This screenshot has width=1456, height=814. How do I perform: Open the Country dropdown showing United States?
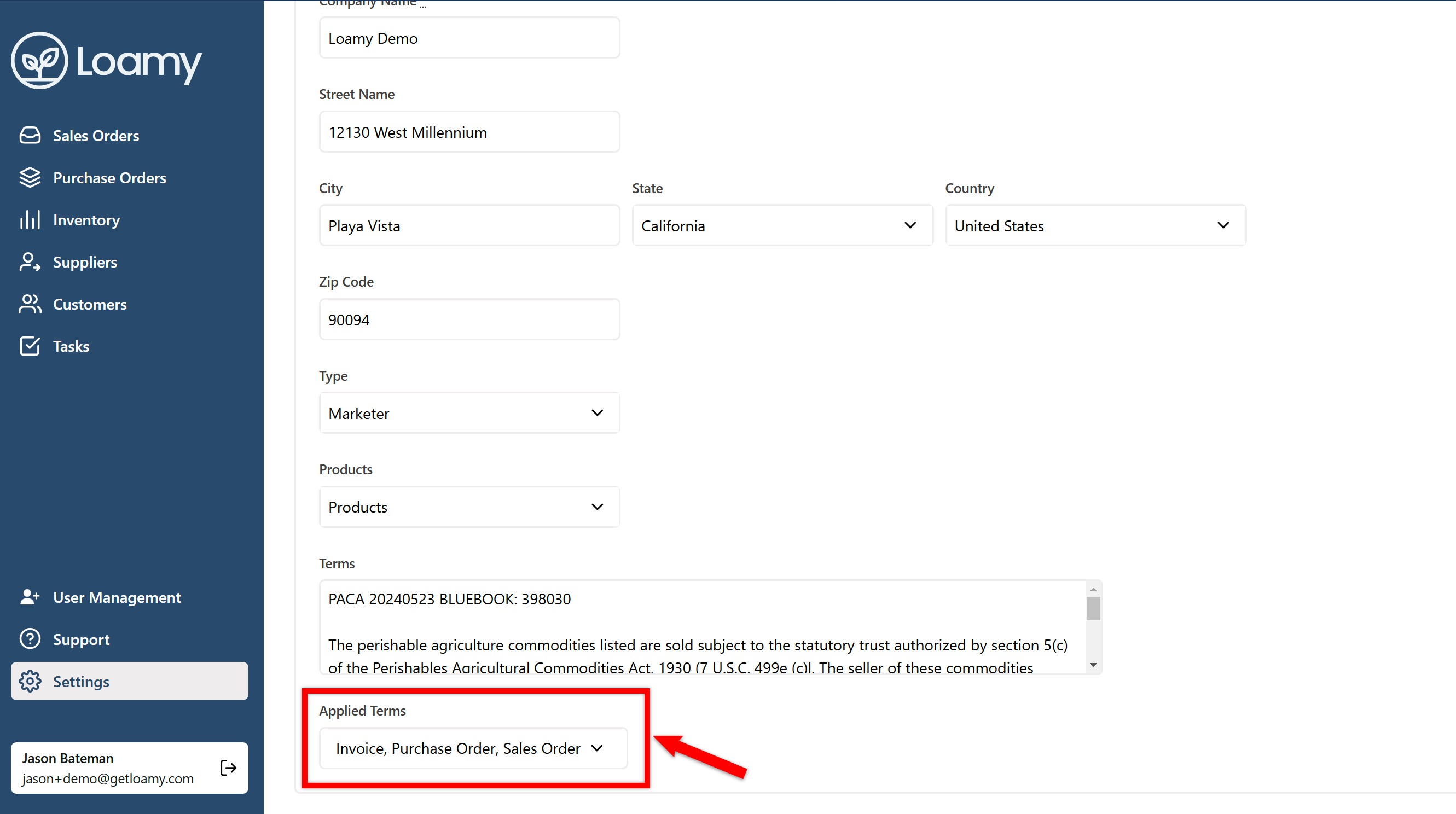1095,225
